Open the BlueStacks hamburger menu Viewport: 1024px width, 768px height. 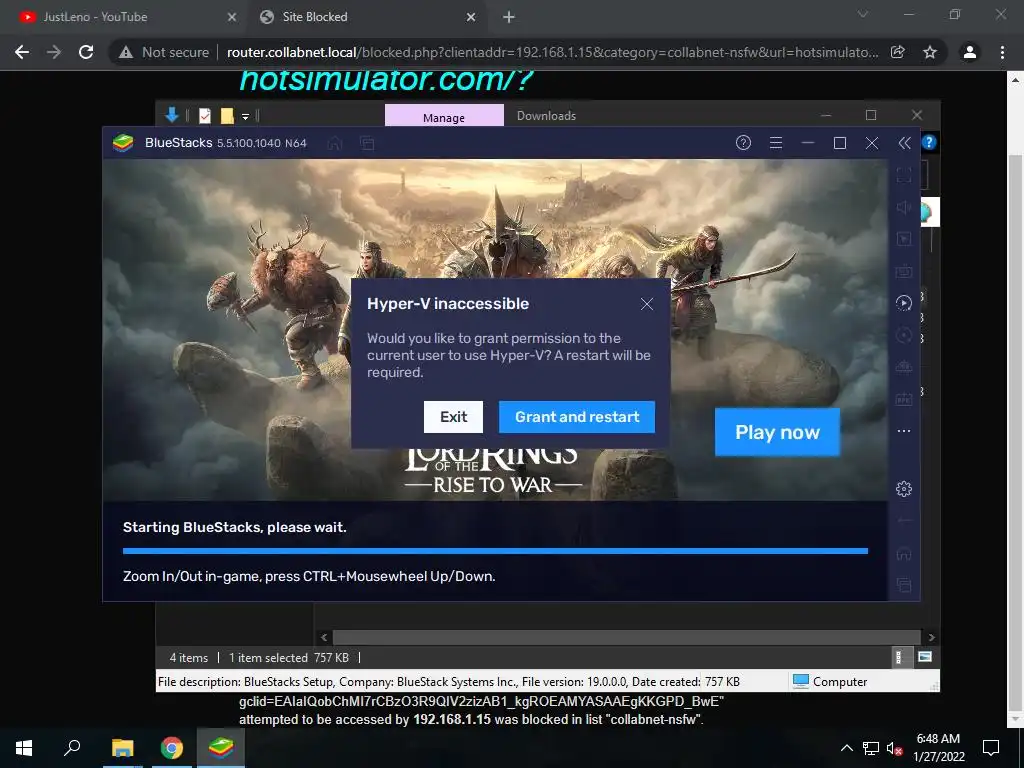(776, 142)
